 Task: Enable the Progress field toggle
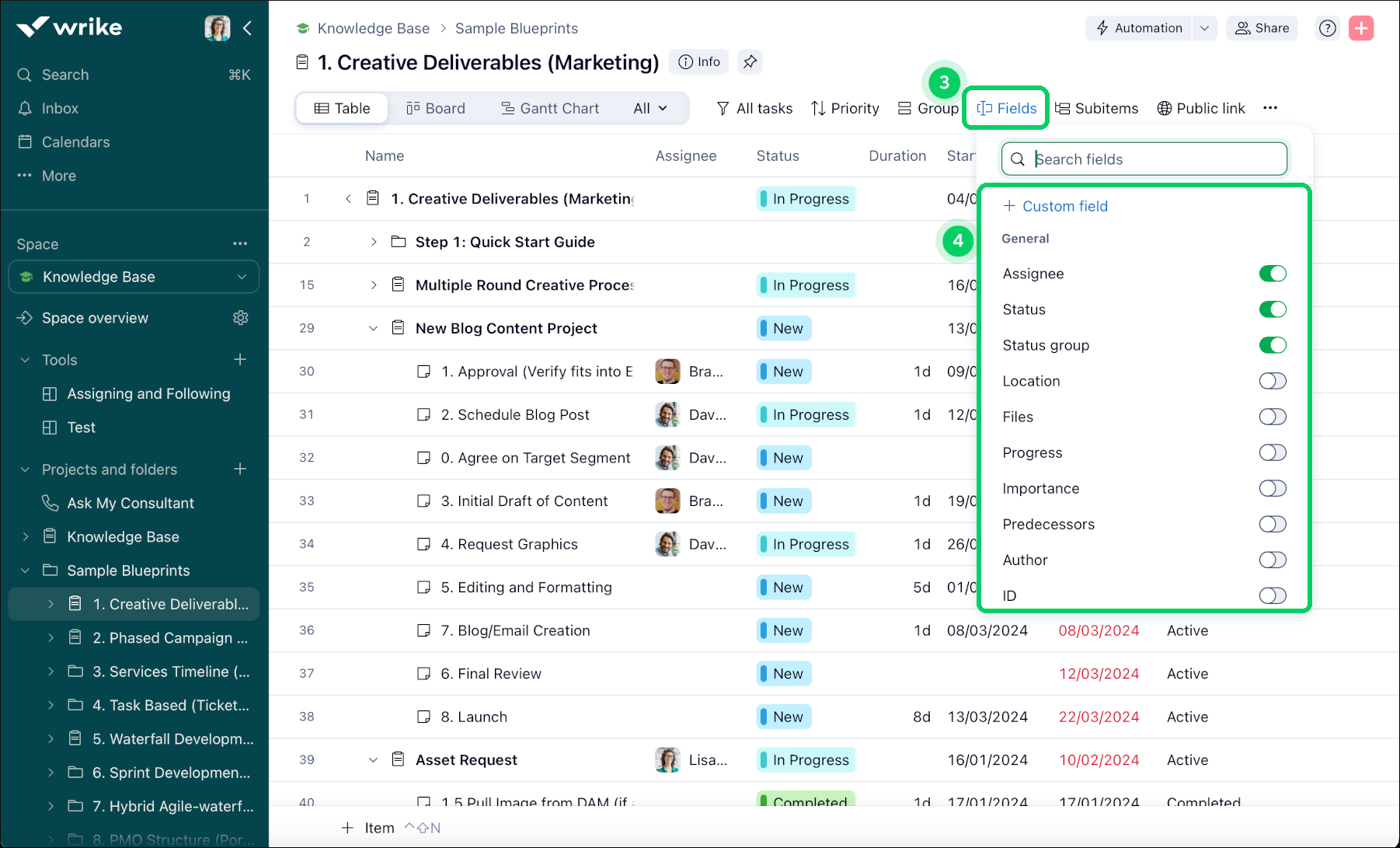click(x=1273, y=452)
